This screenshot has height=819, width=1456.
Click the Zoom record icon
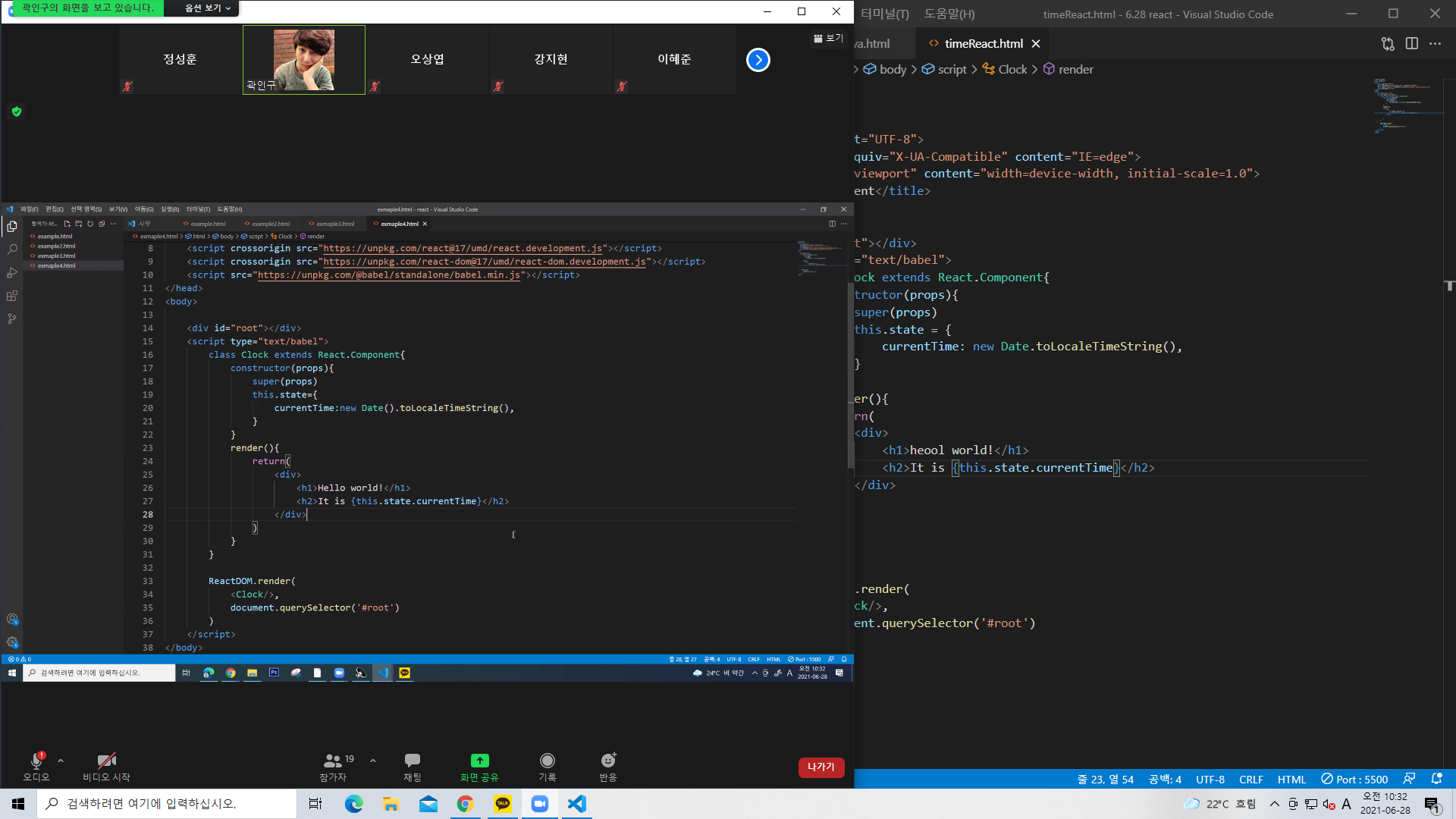pos(547,761)
